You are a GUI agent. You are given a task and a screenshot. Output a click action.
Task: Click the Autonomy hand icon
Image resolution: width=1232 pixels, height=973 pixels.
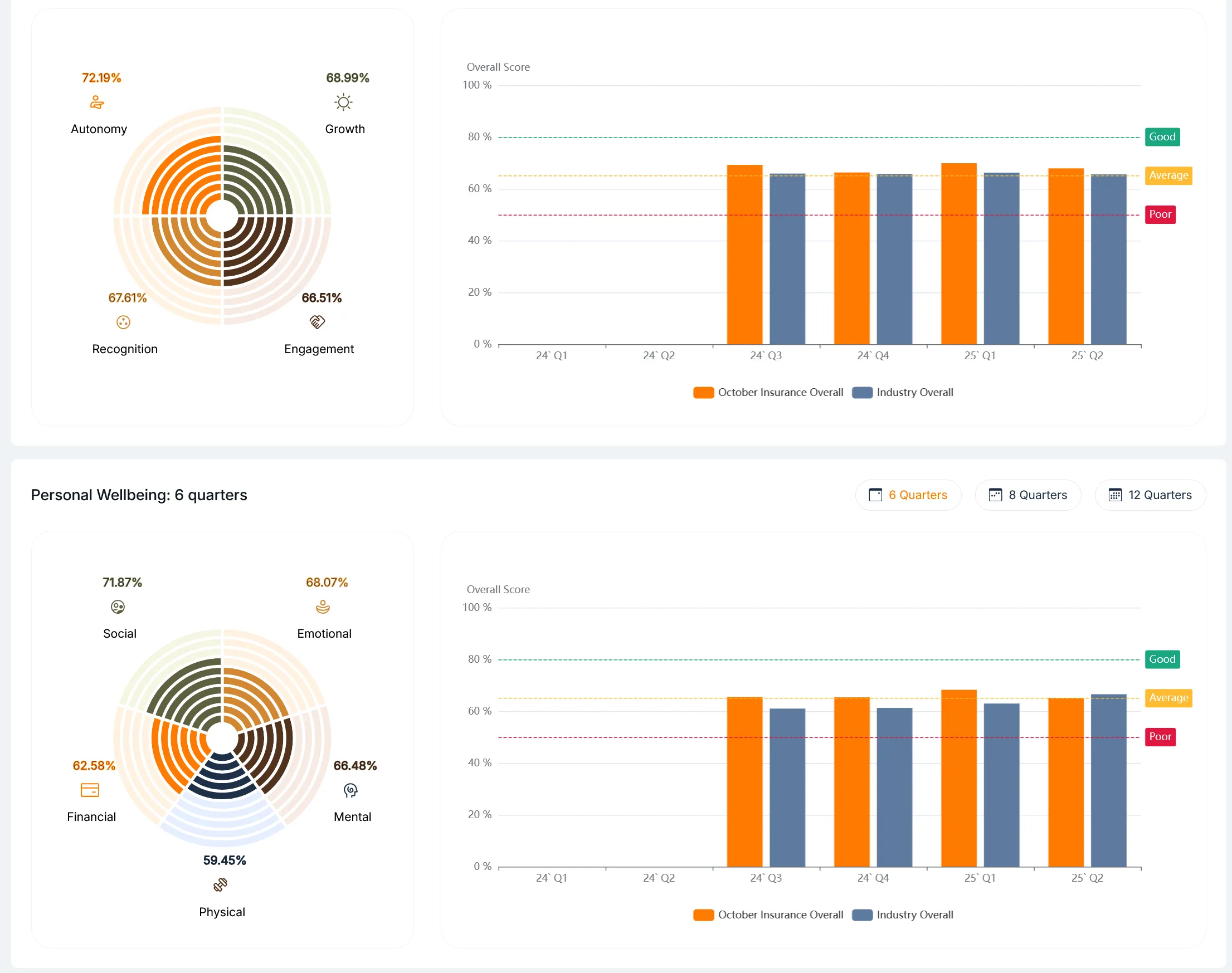pos(97,102)
